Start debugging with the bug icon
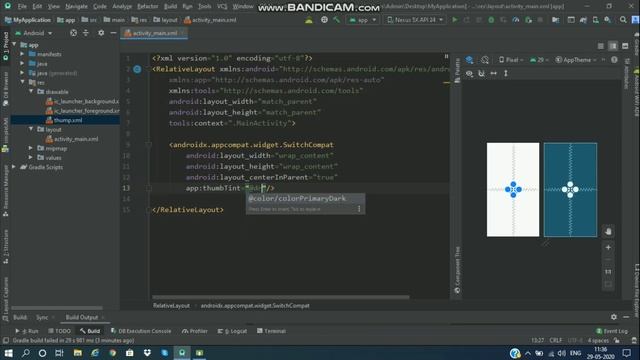 tap(491, 20)
